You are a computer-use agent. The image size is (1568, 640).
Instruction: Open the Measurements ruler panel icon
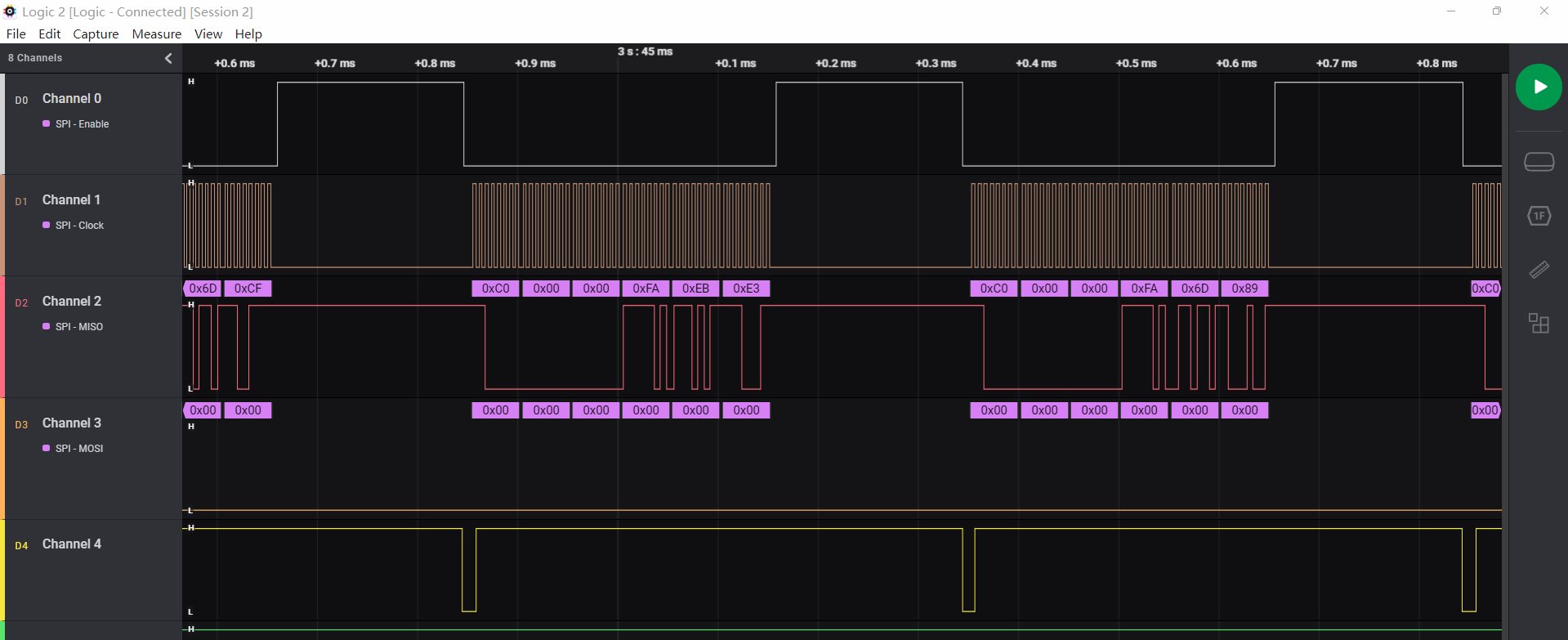(1539, 270)
